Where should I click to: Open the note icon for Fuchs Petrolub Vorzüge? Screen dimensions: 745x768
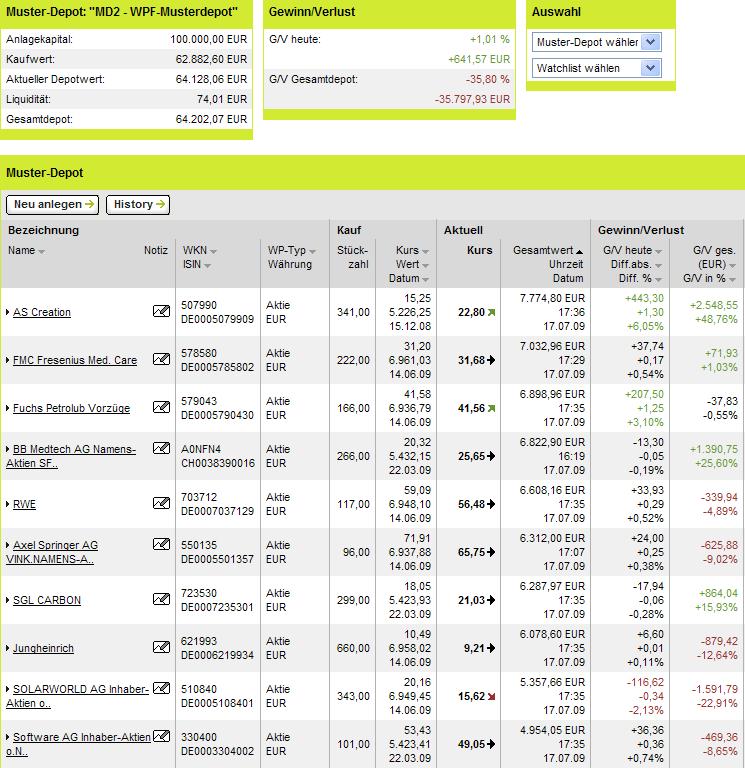pyautogui.click(x=161, y=407)
